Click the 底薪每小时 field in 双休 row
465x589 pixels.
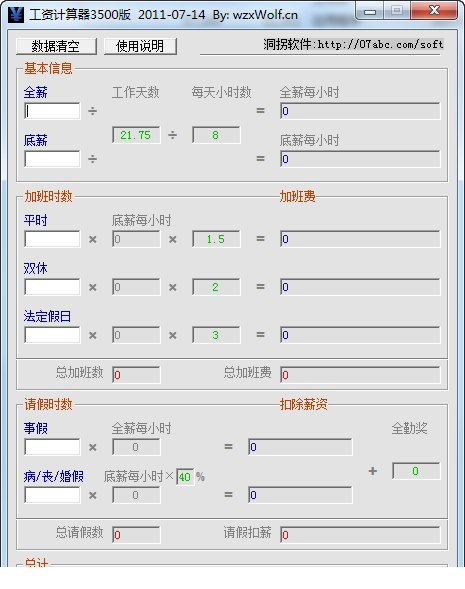(x=136, y=287)
